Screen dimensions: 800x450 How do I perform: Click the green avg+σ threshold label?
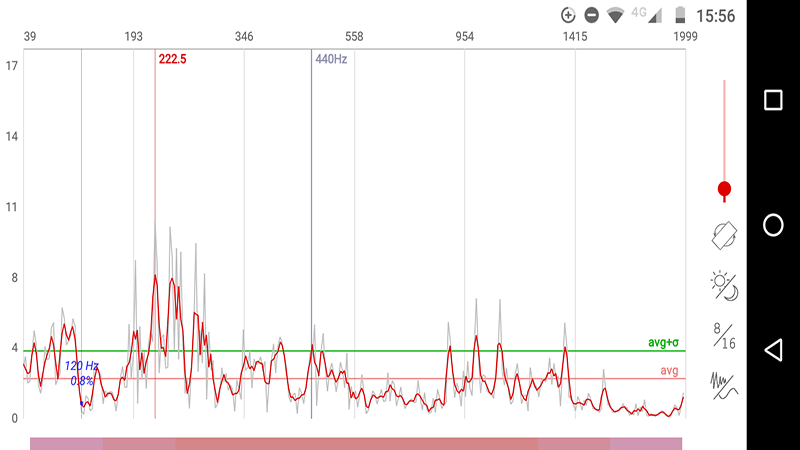[x=663, y=343]
